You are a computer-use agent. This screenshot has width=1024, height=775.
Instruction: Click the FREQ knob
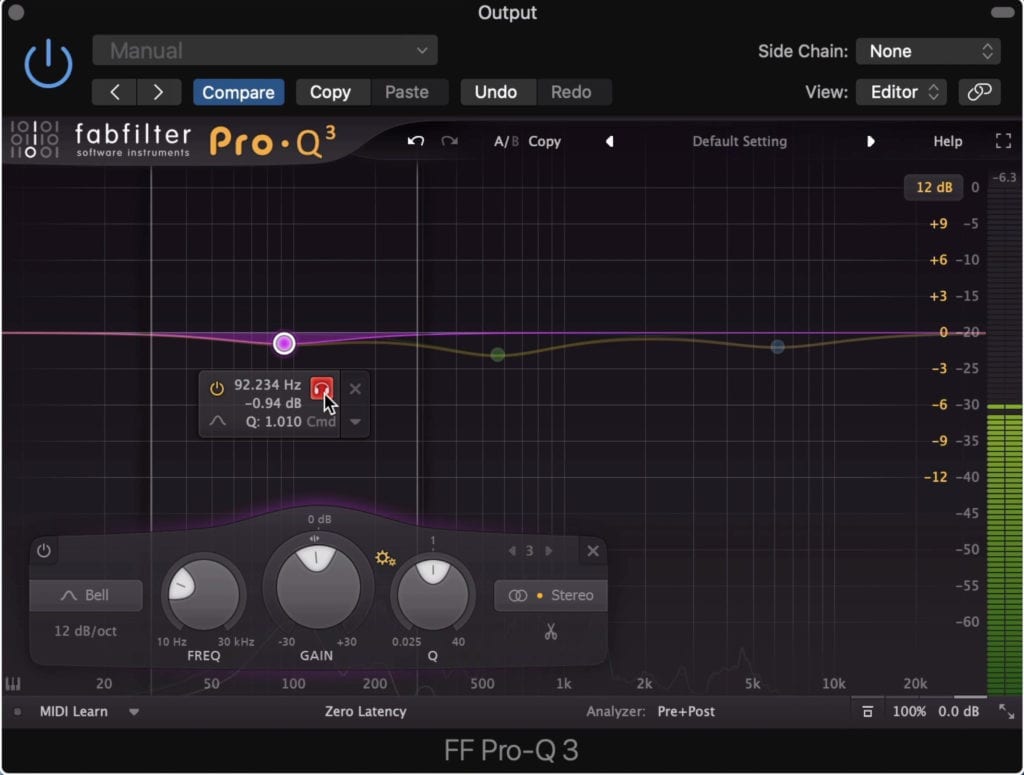click(204, 594)
